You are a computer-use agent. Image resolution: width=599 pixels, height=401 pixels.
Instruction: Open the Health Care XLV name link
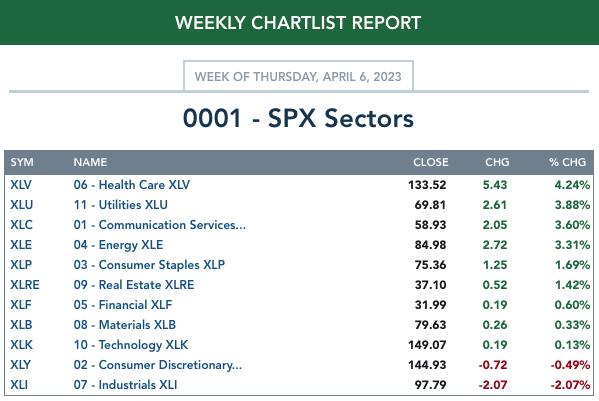coord(131,185)
